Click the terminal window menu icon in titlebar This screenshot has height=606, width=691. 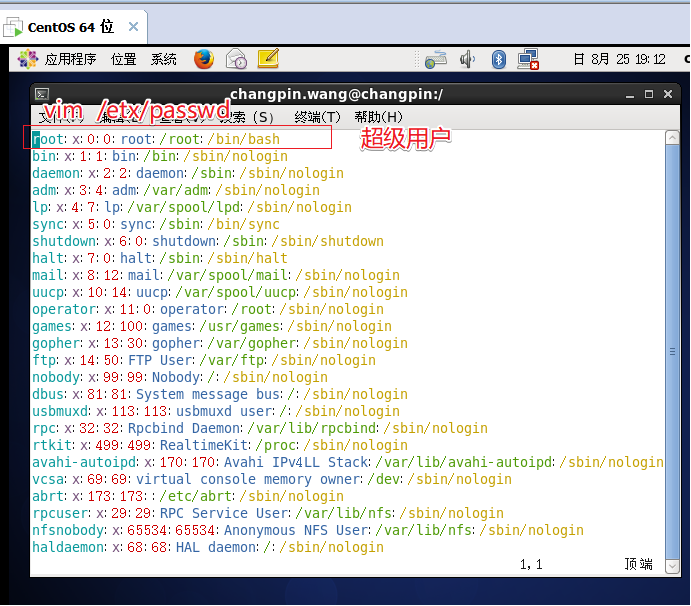(42, 94)
